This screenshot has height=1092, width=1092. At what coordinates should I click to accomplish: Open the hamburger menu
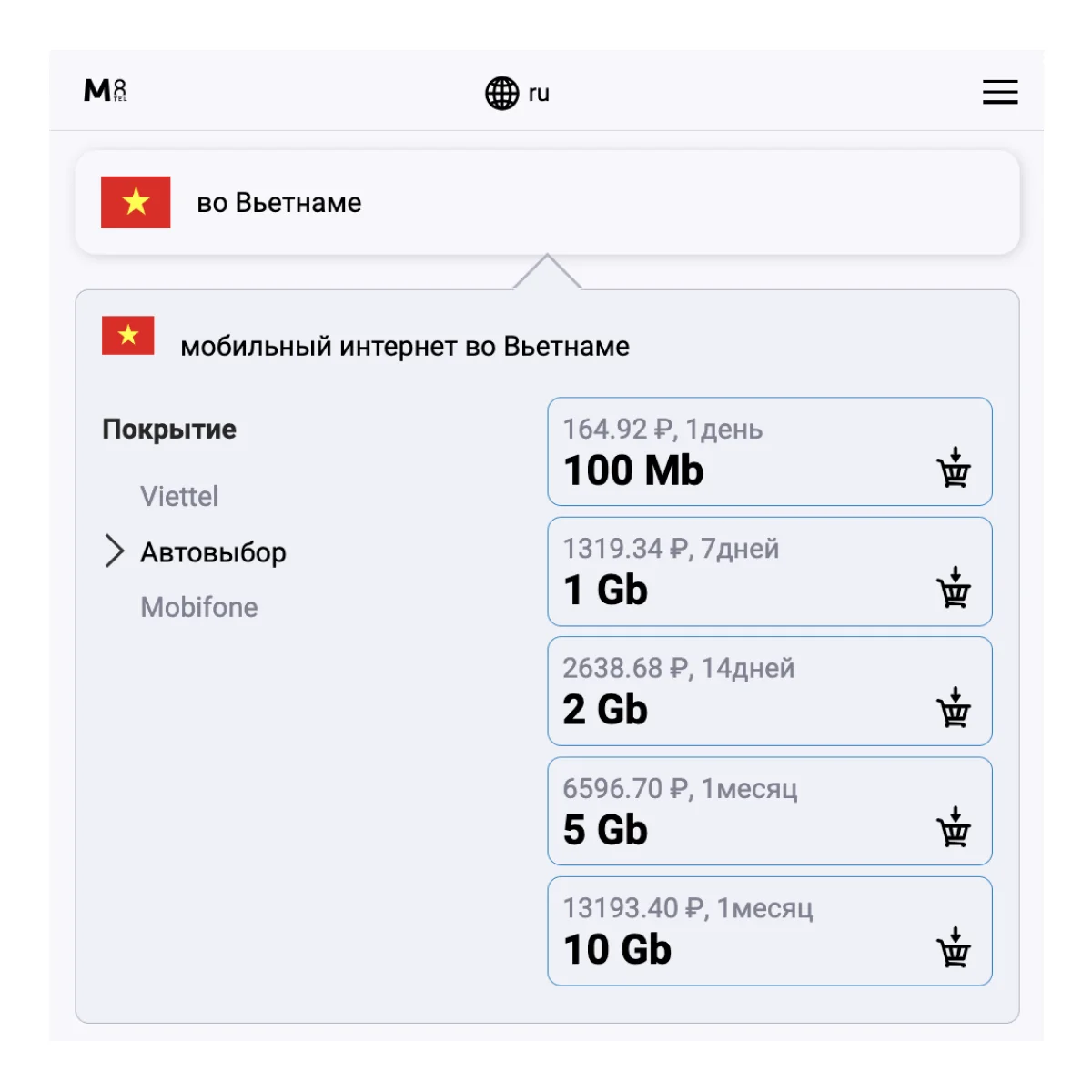coord(999,92)
